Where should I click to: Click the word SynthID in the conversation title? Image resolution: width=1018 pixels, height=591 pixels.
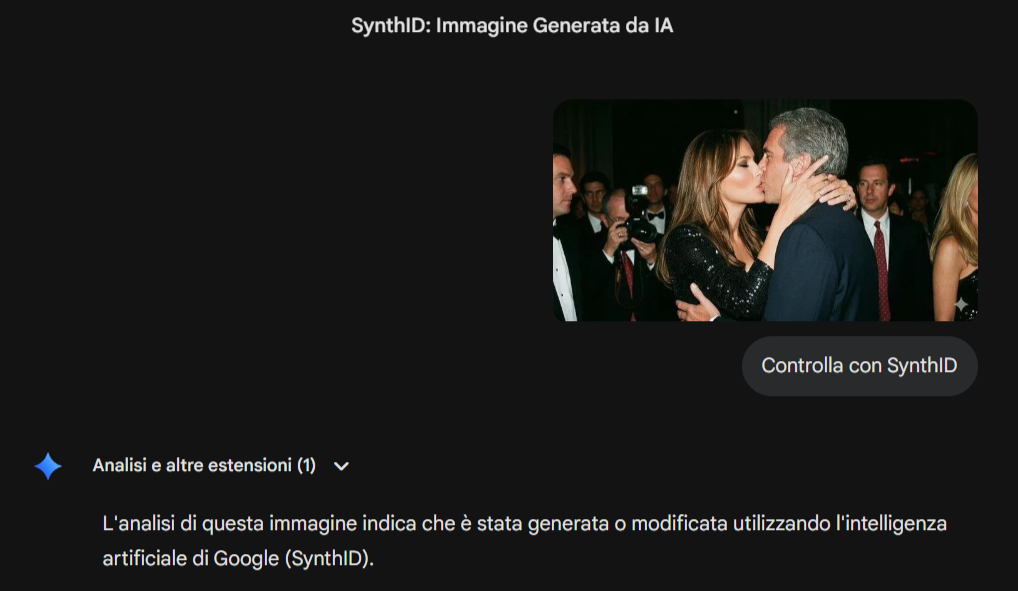[391, 26]
